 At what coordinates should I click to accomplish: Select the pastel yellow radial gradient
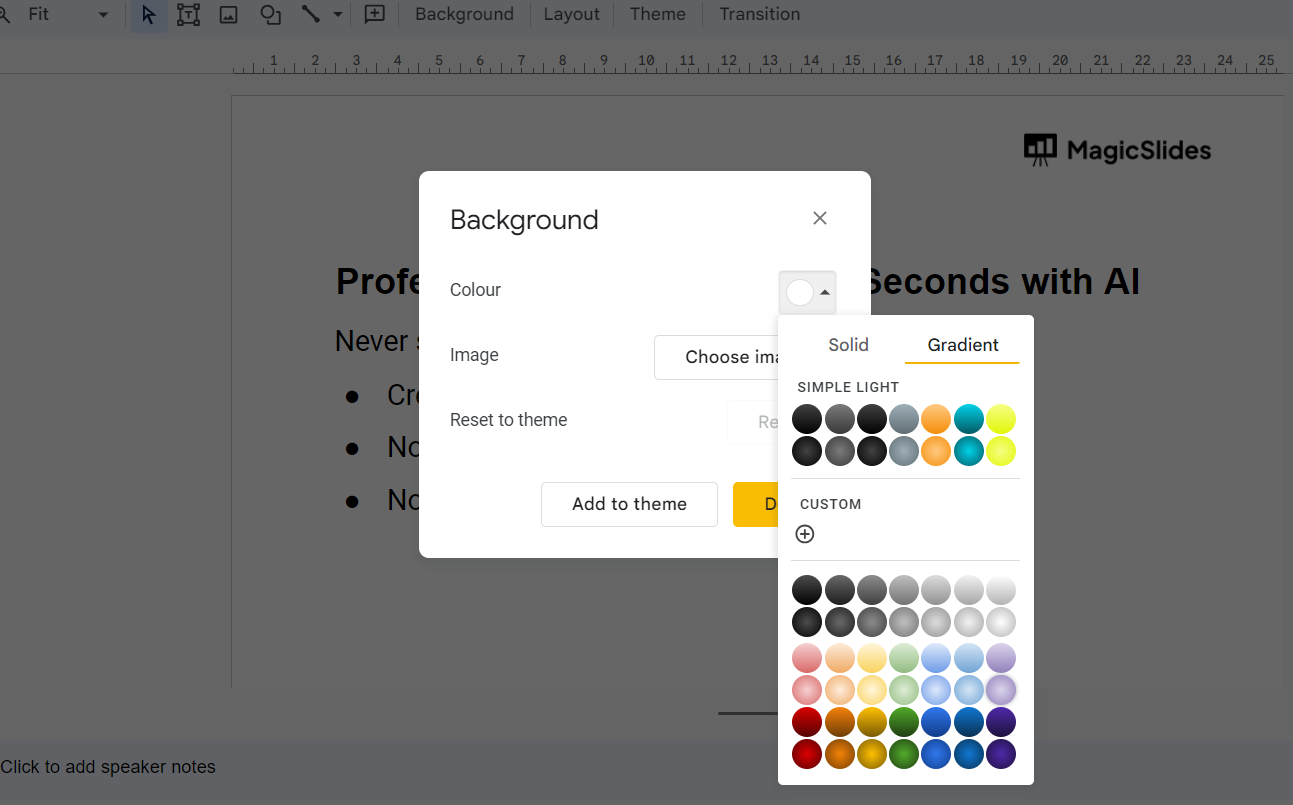(872, 690)
